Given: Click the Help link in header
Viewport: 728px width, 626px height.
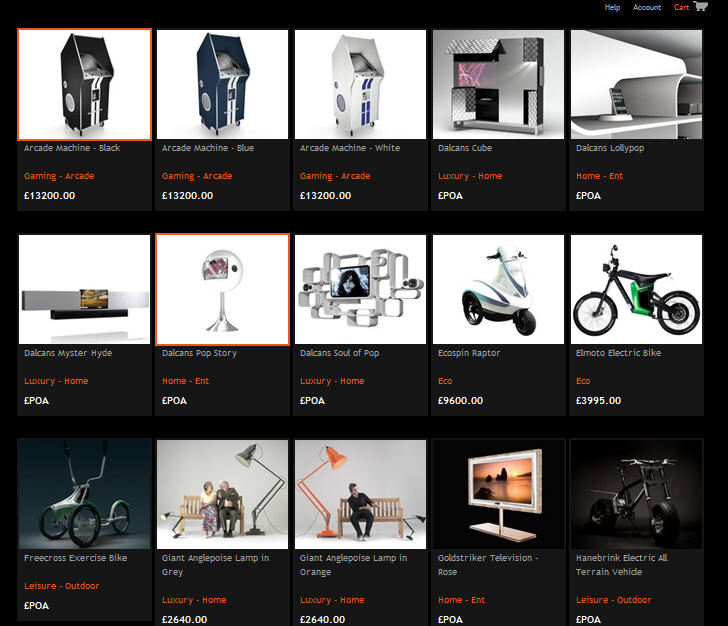Looking at the screenshot, I should tap(612, 8).
